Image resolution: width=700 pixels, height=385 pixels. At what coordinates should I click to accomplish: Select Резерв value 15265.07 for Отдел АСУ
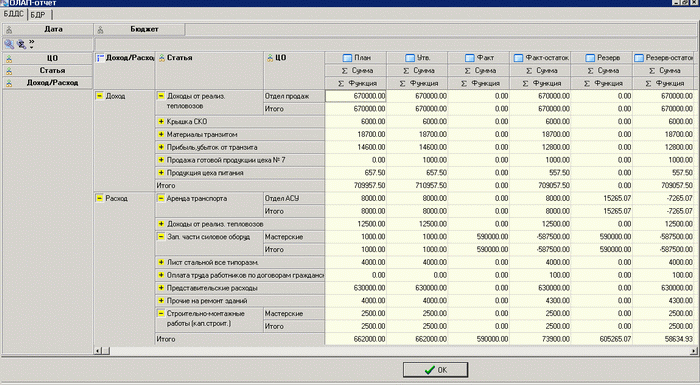click(x=601, y=198)
